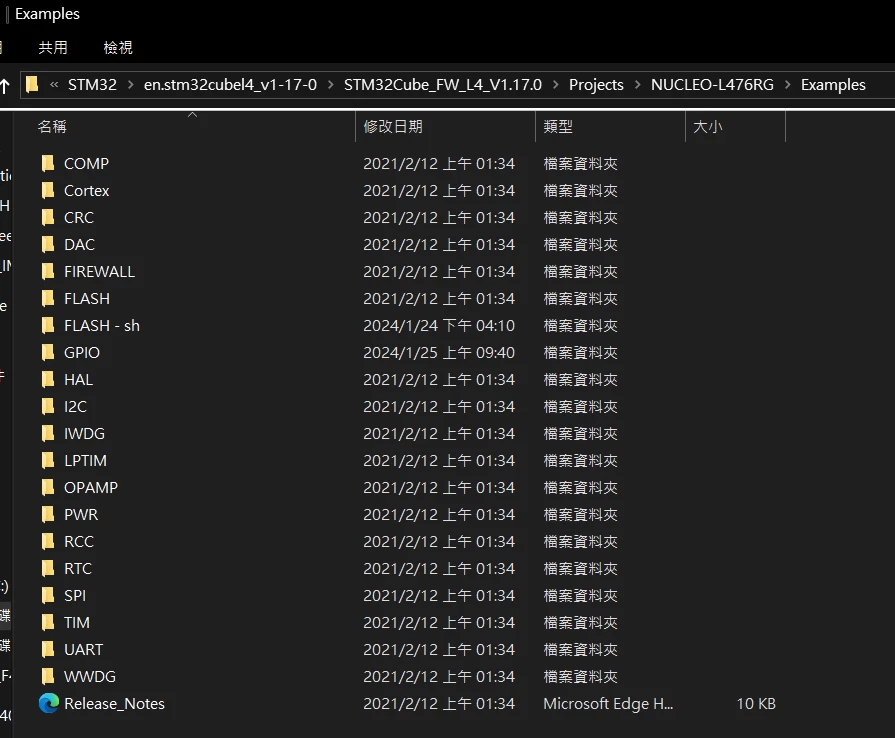Expand chevron after Projects breadcrumb

pos(638,85)
